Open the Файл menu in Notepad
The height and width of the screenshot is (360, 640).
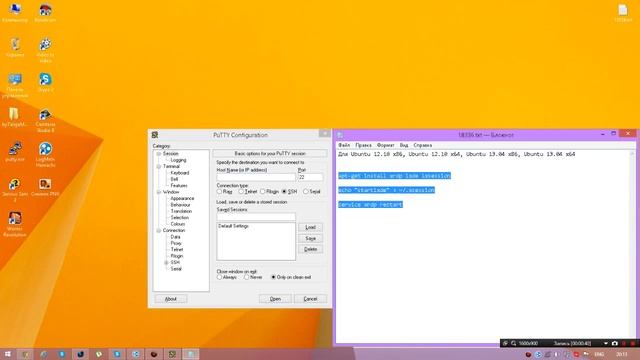[x=344, y=145]
